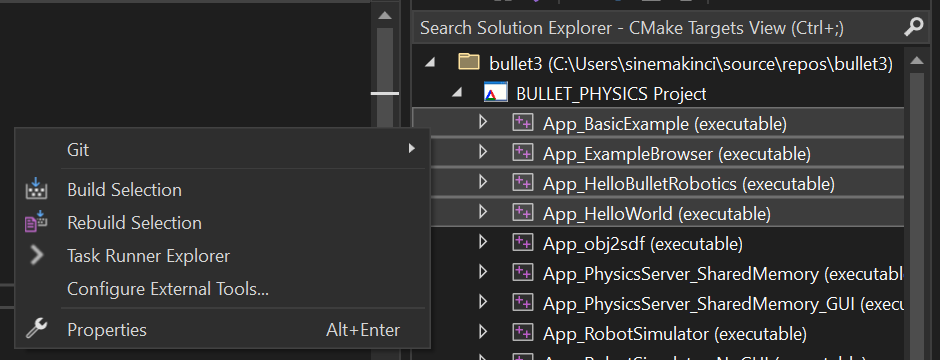Viewport: 940px width, 360px height.
Task: Expand App_RobotSimulator target
Action: [x=483, y=332]
